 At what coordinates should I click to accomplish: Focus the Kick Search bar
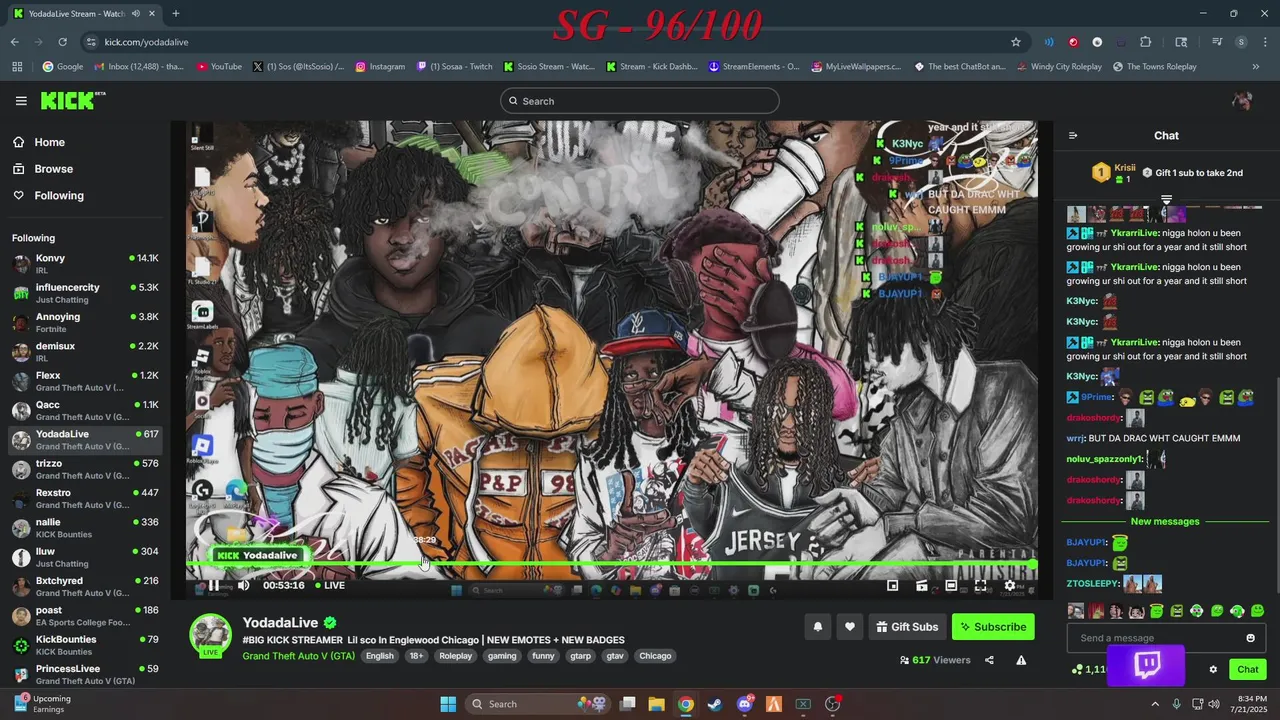[x=640, y=101]
